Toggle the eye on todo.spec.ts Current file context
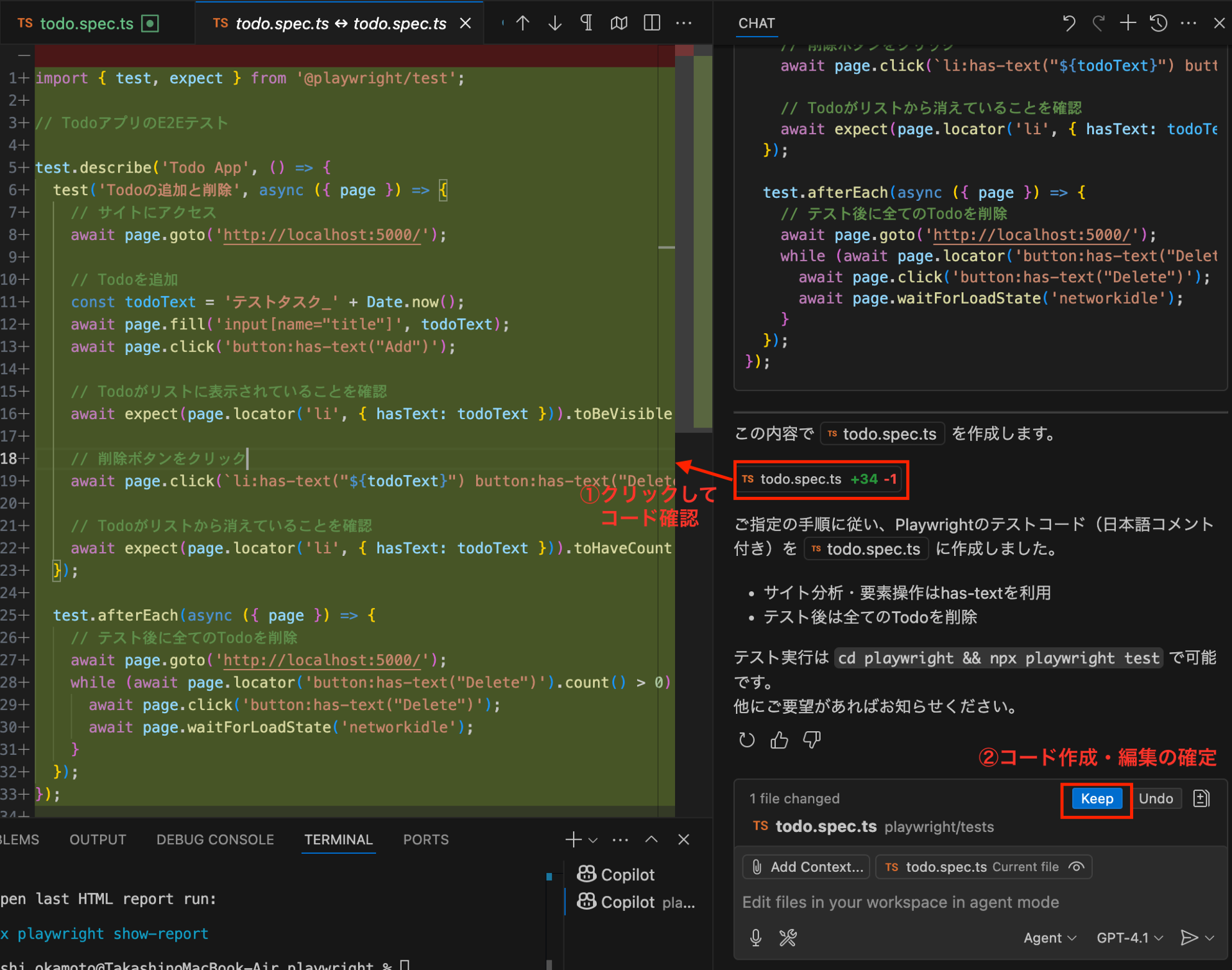1232x970 pixels. coord(1077,866)
